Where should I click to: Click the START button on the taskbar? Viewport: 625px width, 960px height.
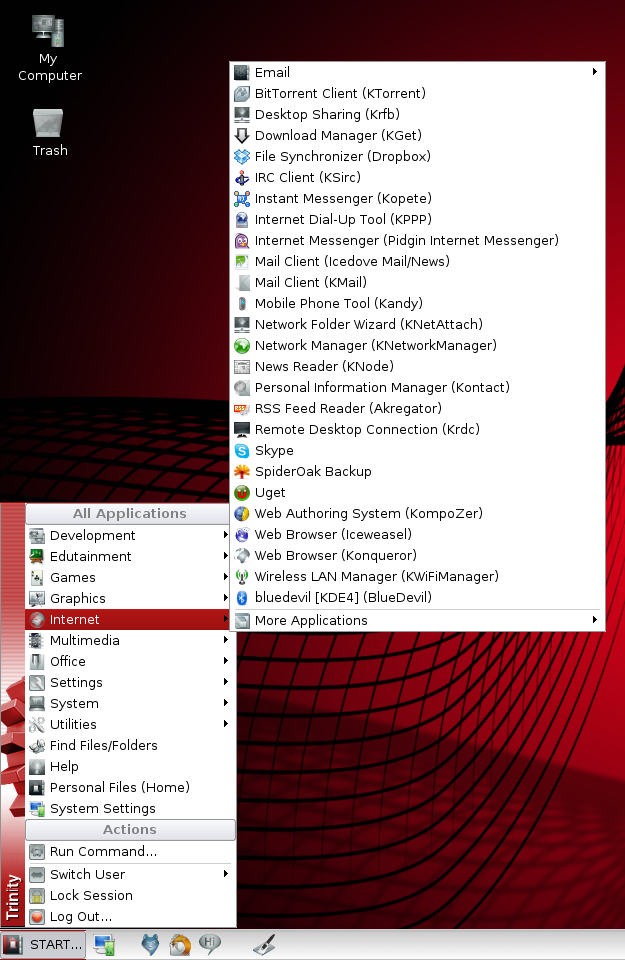[x=43, y=945]
